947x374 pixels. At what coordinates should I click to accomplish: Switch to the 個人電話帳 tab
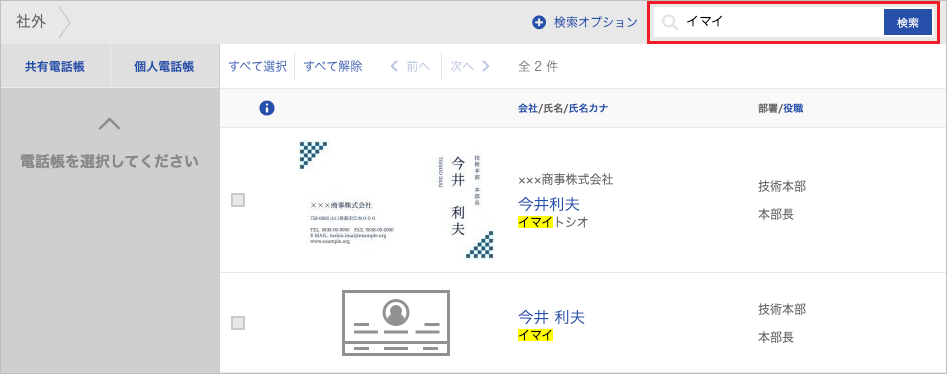coord(164,66)
